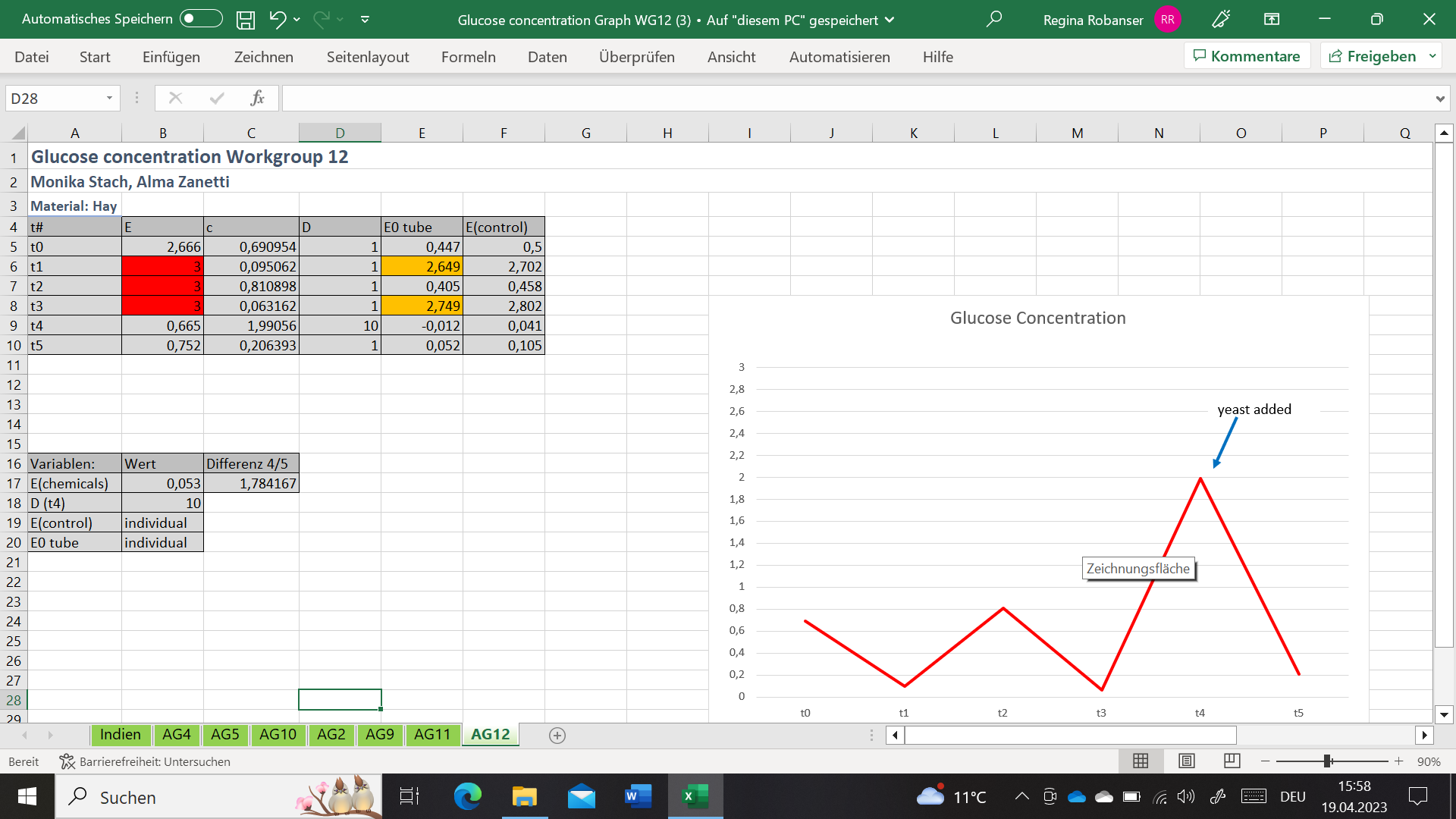Switch to the AG10 sheet tab
This screenshot has height=819, width=1456.
278,734
